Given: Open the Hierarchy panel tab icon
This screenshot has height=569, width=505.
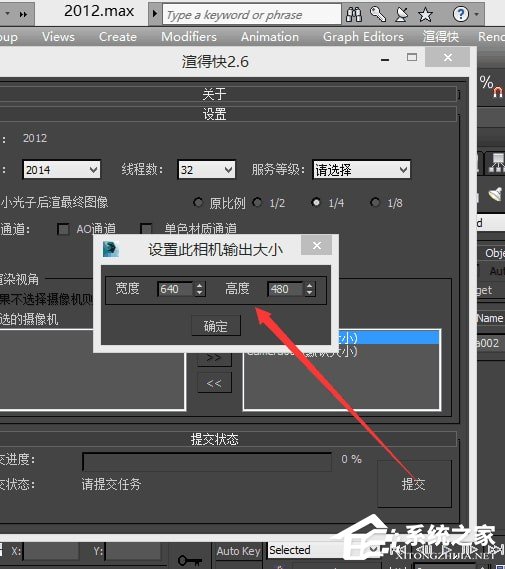Looking at the screenshot, I should (x=496, y=162).
